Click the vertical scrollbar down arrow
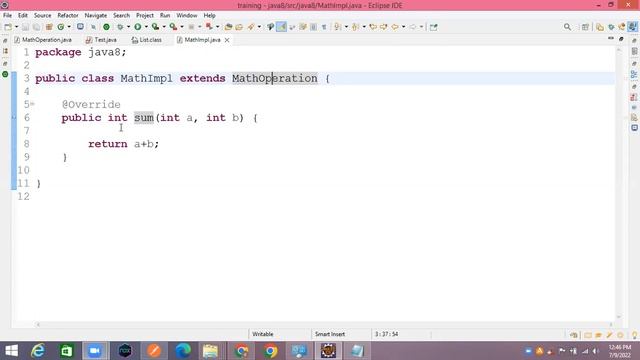This screenshot has height=360, width=640. [x=619, y=317]
